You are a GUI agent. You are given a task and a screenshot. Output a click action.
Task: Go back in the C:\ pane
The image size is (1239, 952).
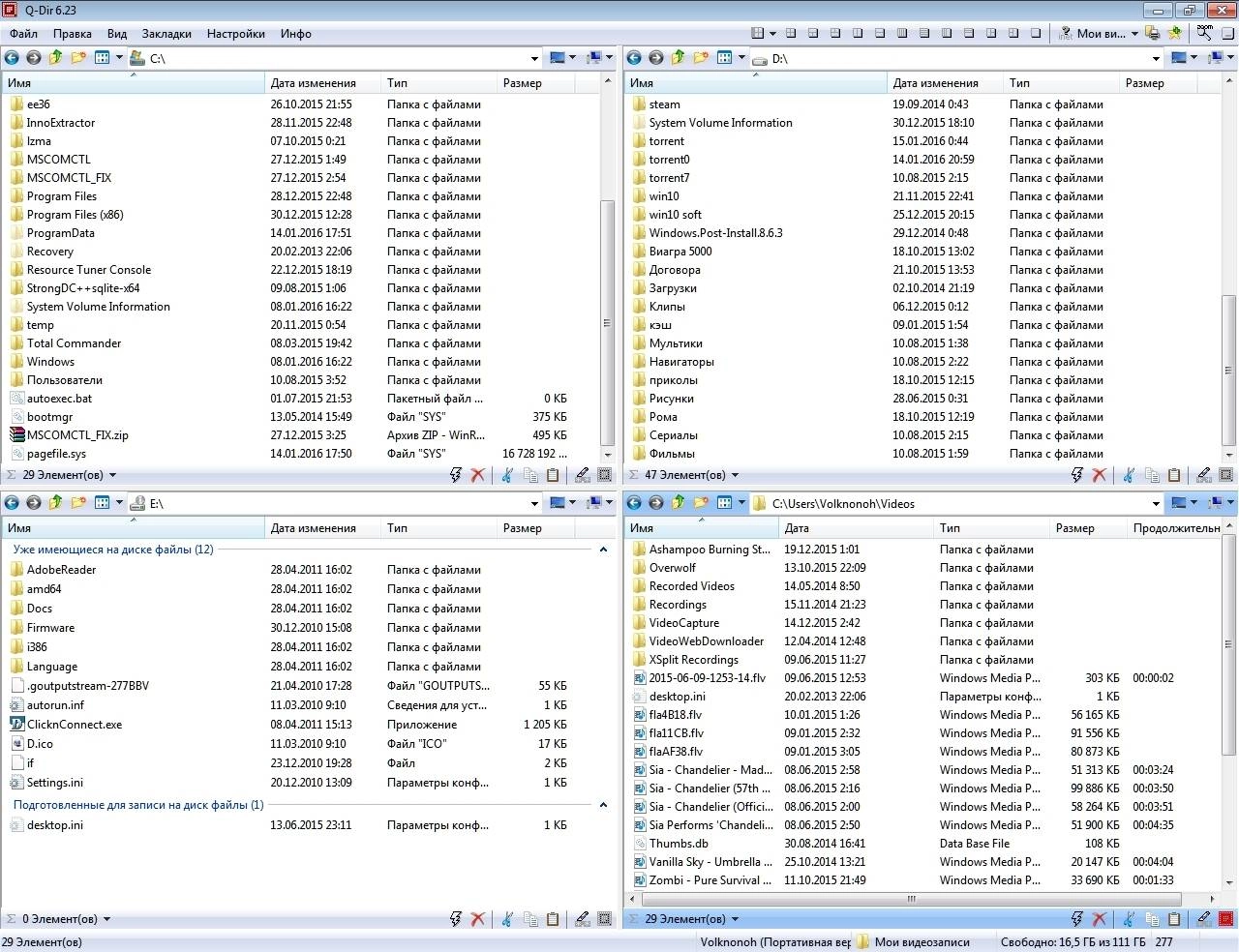pyautogui.click(x=12, y=58)
